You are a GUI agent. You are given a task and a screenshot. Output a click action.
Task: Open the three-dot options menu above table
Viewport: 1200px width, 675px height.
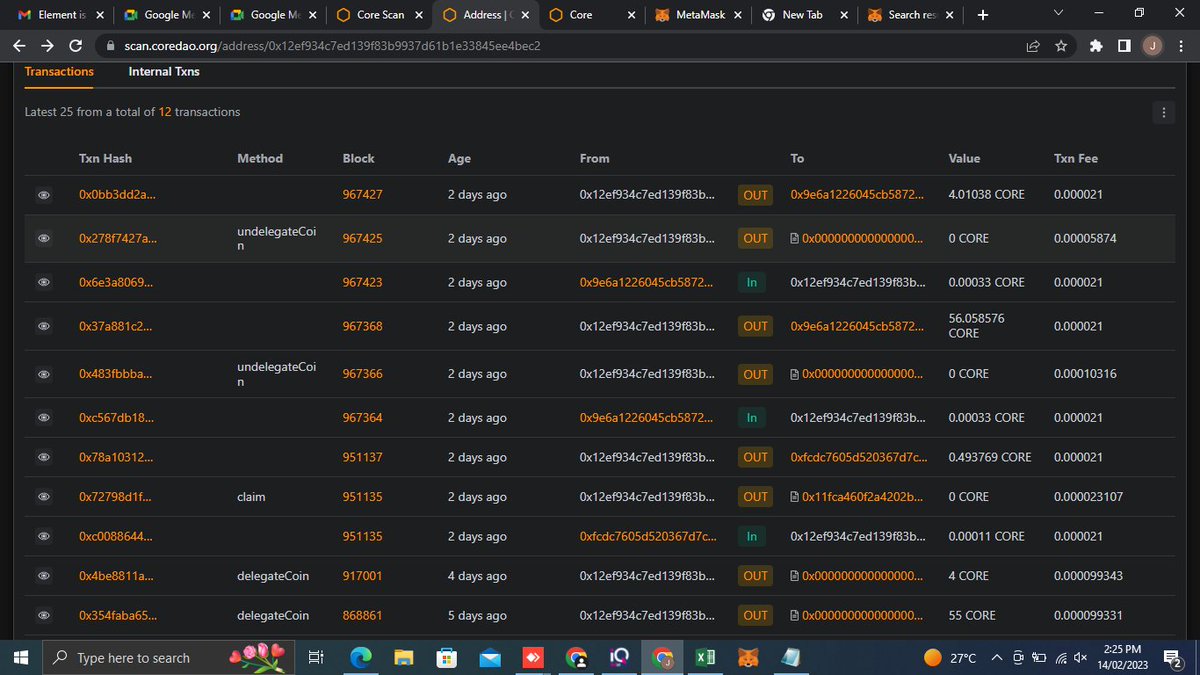[x=1163, y=112]
